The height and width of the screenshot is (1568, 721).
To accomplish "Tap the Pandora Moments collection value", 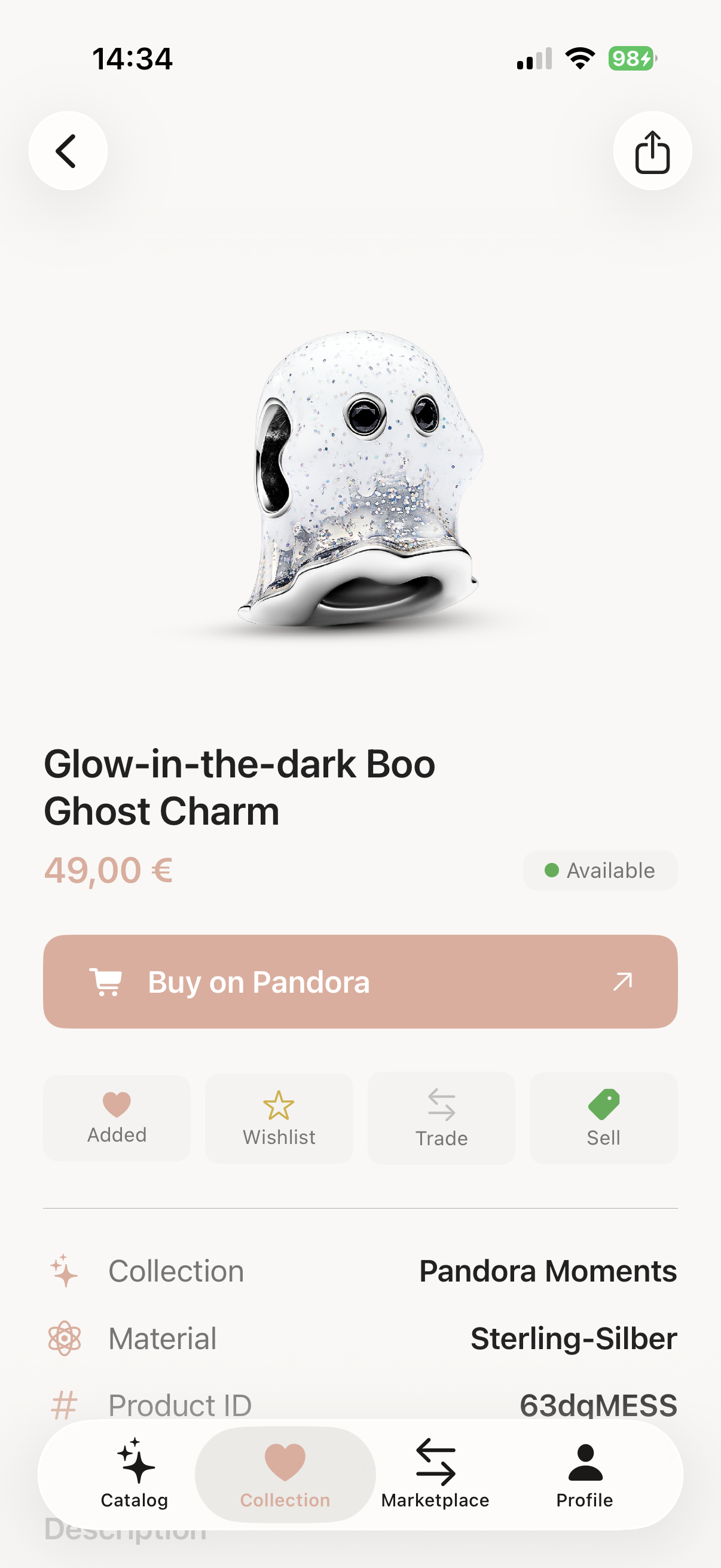I will [x=548, y=1271].
